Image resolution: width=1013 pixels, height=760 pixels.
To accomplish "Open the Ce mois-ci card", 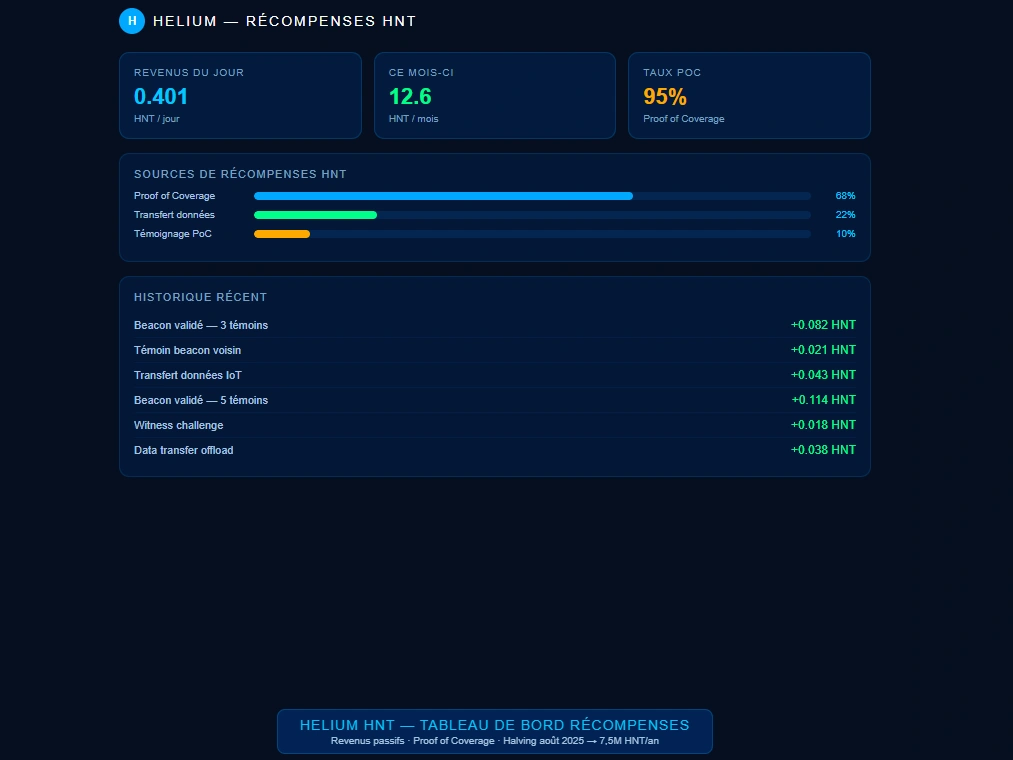I will coord(495,96).
